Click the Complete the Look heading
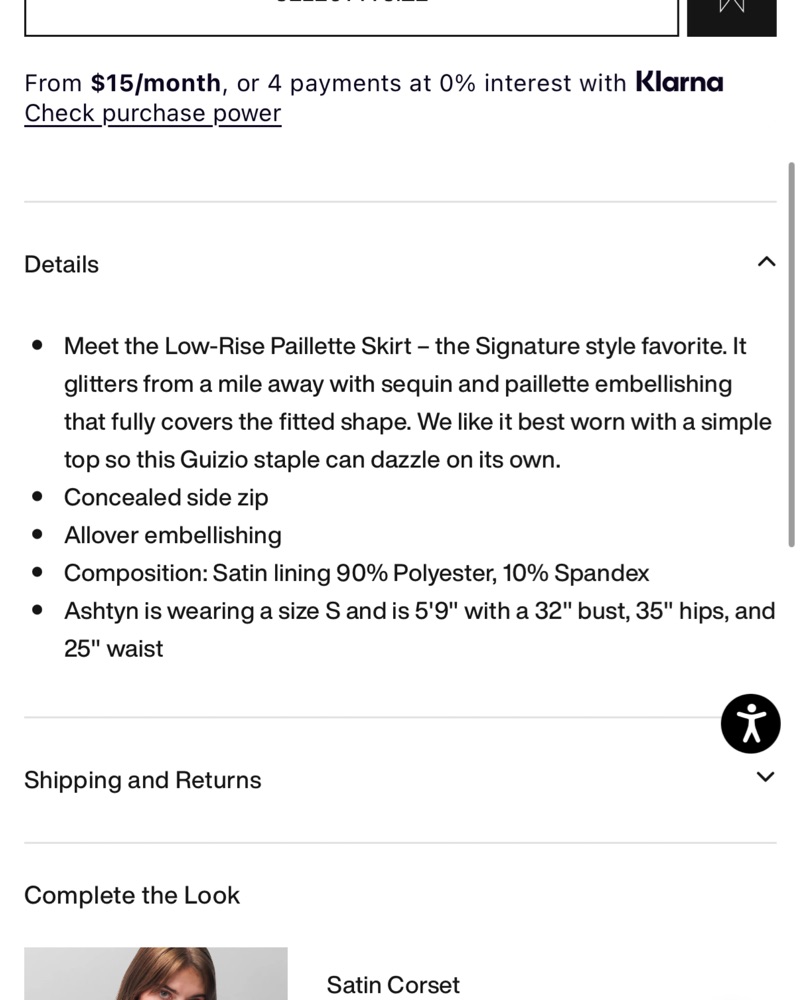Viewport: 801px width, 1000px height. 132,895
